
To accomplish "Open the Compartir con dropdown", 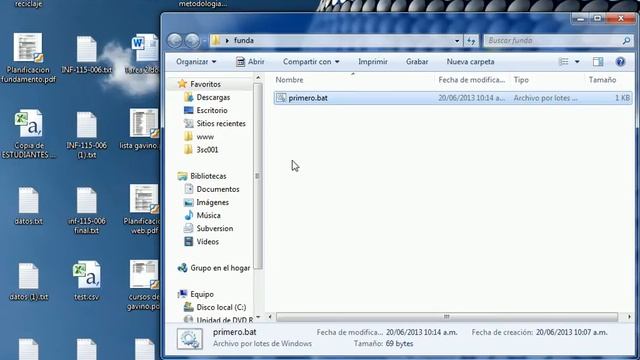I will (x=311, y=62).
